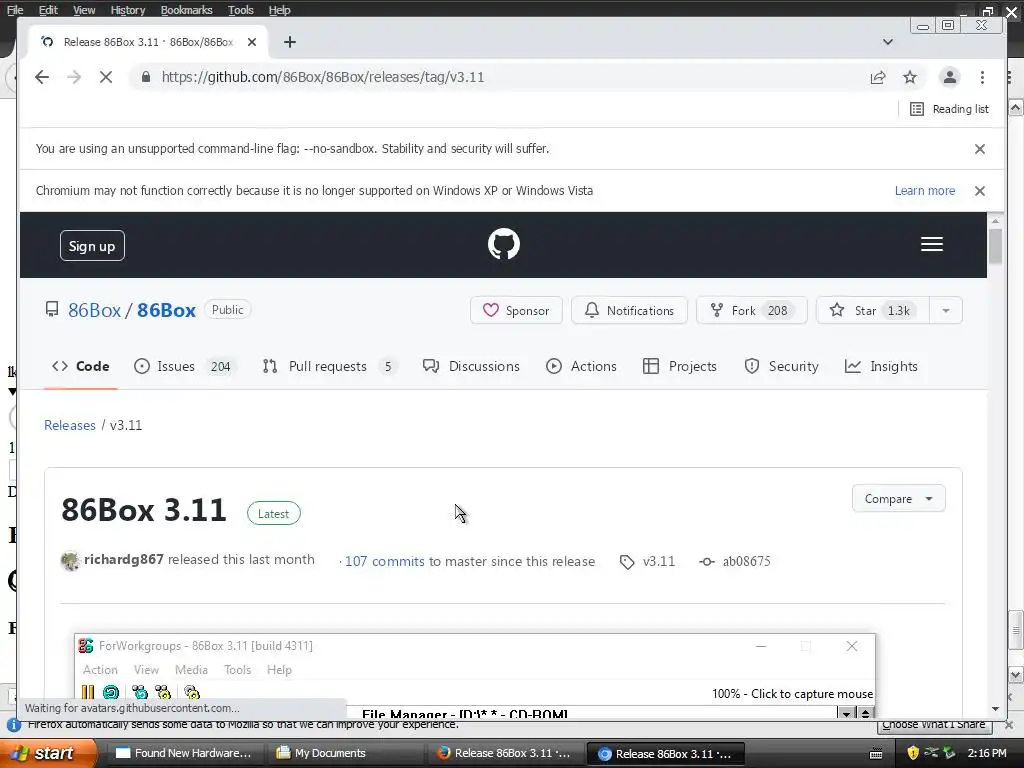View the Insights tab
Image resolution: width=1024 pixels, height=768 pixels.
click(881, 366)
